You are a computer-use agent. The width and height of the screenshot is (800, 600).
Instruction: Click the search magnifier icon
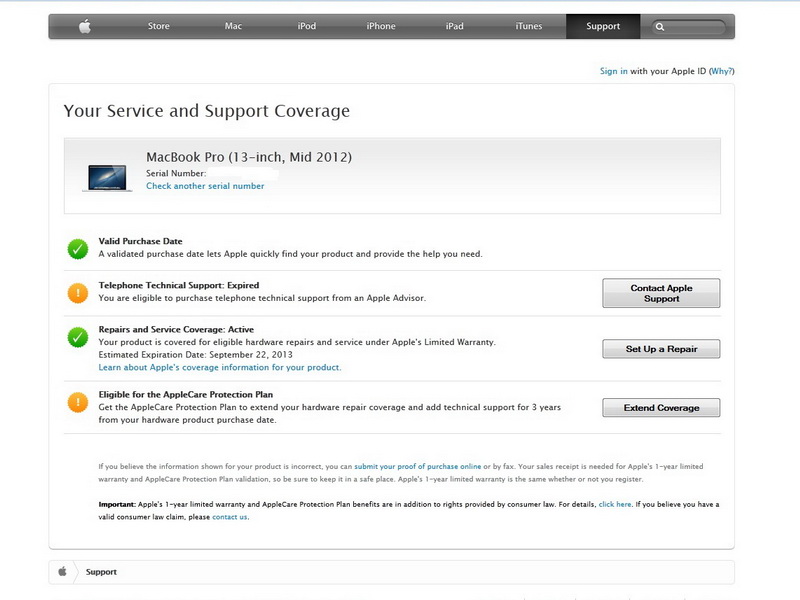[660, 27]
